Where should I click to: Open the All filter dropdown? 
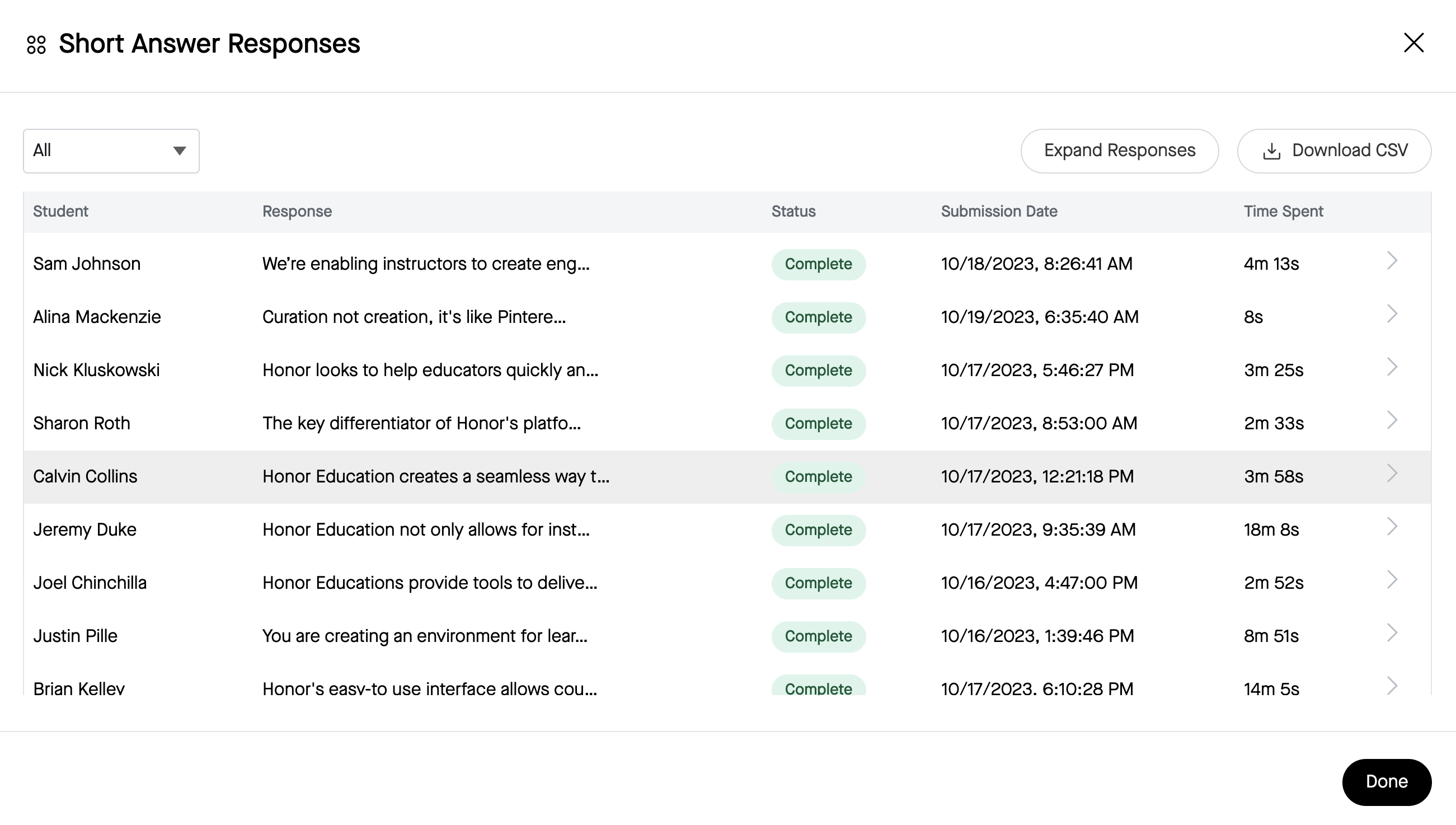(x=111, y=151)
